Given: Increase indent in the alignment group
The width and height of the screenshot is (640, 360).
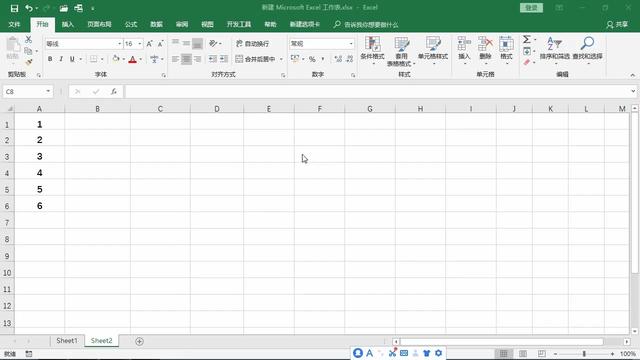Looking at the screenshot, I should 224,59.
